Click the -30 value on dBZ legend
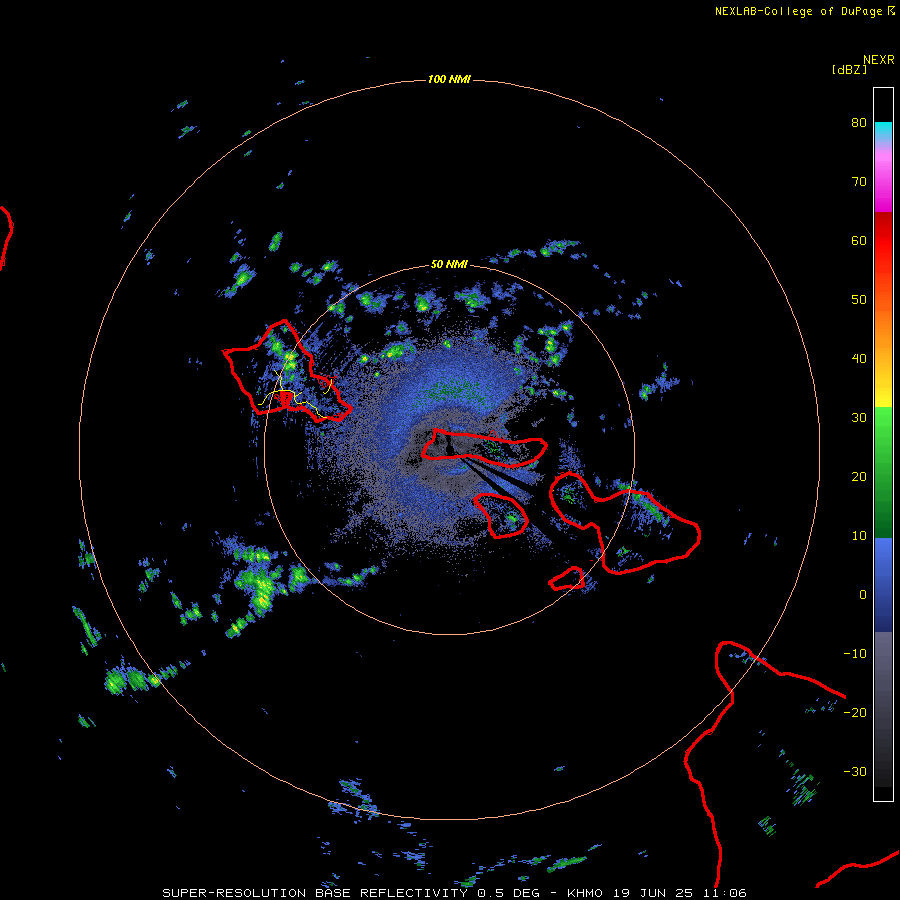This screenshot has width=900, height=900. 855,772
